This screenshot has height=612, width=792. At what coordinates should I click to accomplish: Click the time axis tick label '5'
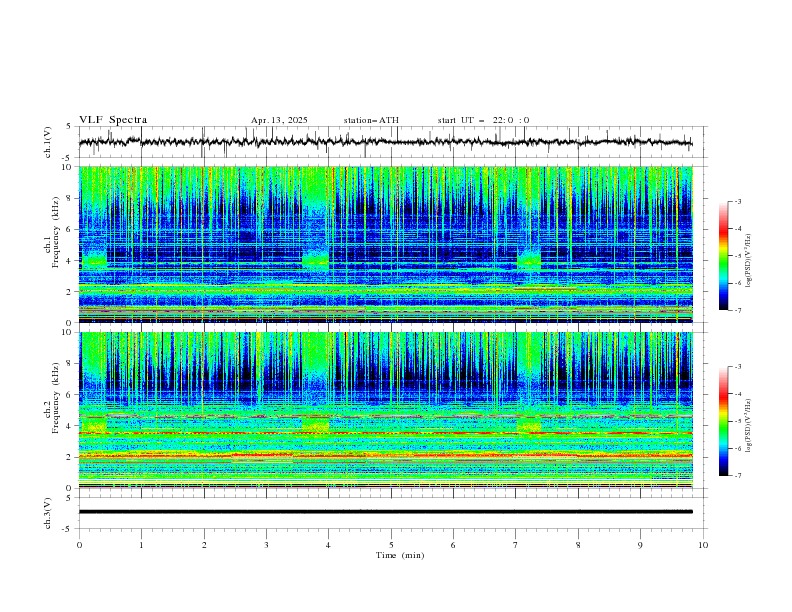coord(391,545)
